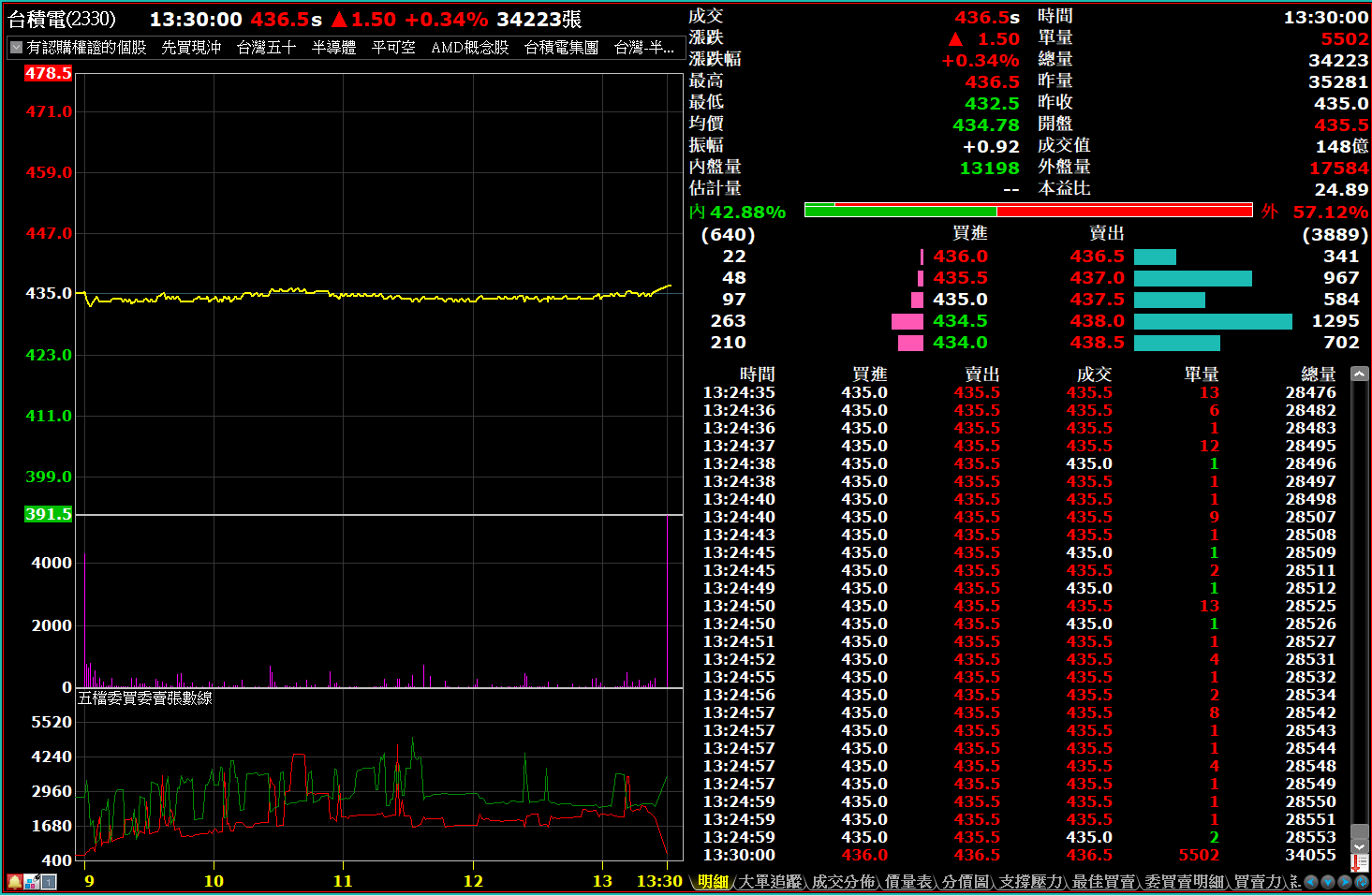
Task: Select the 436.5 best ask price in order book
Action: [x=1098, y=257]
